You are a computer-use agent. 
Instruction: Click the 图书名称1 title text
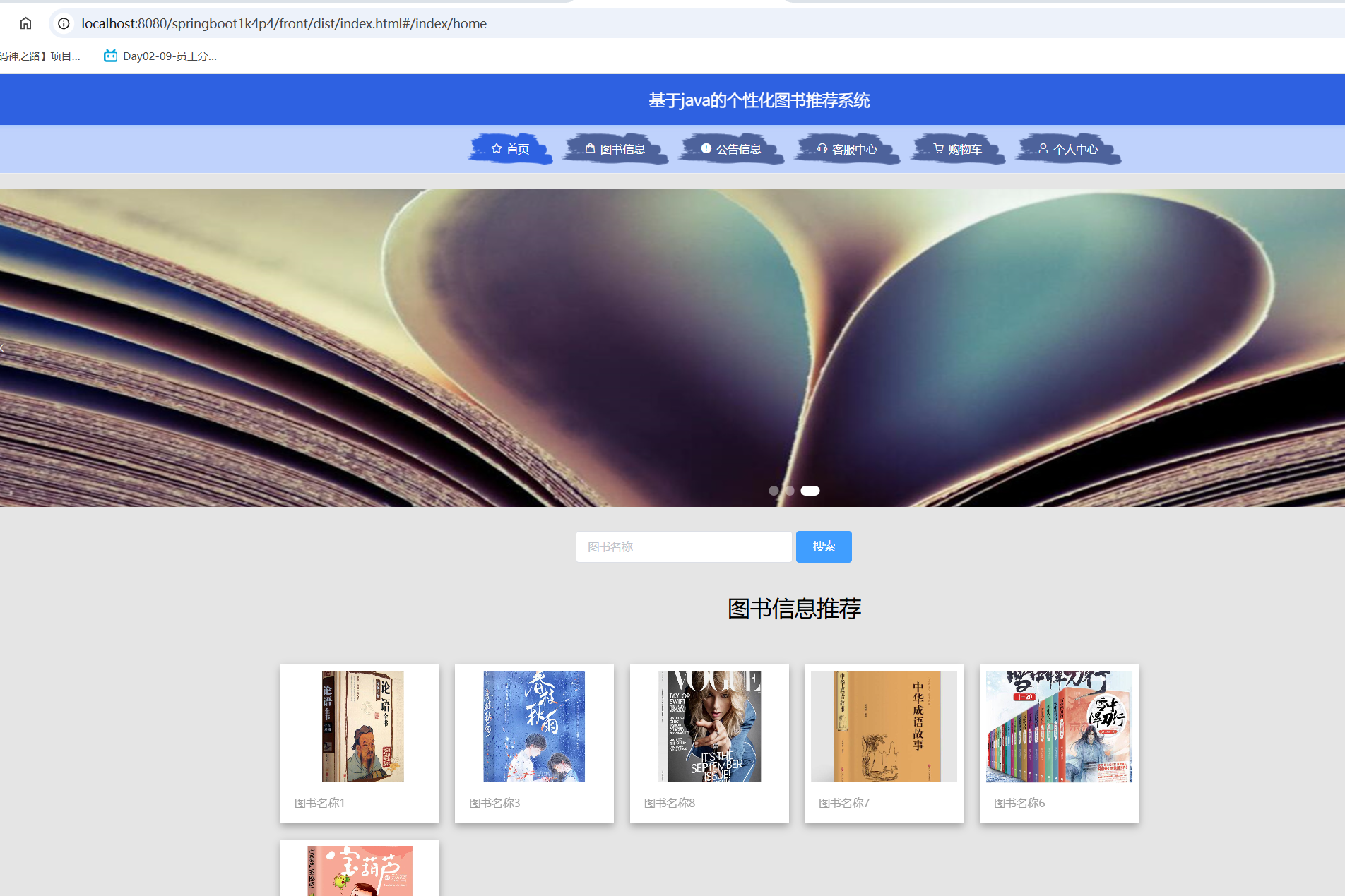(x=319, y=803)
